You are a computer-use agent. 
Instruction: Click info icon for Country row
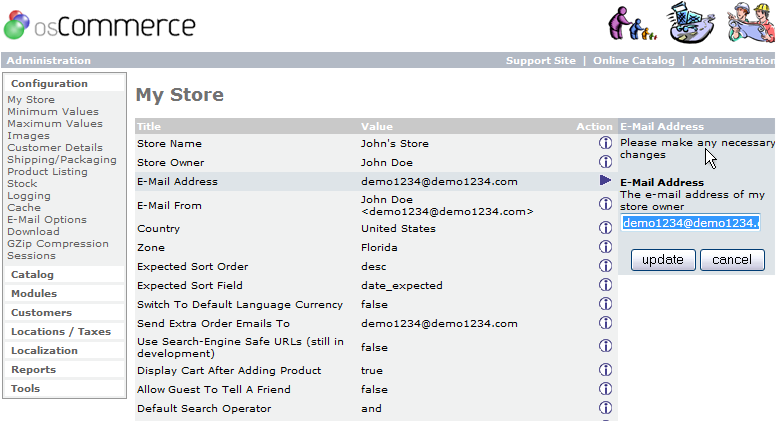(605, 228)
